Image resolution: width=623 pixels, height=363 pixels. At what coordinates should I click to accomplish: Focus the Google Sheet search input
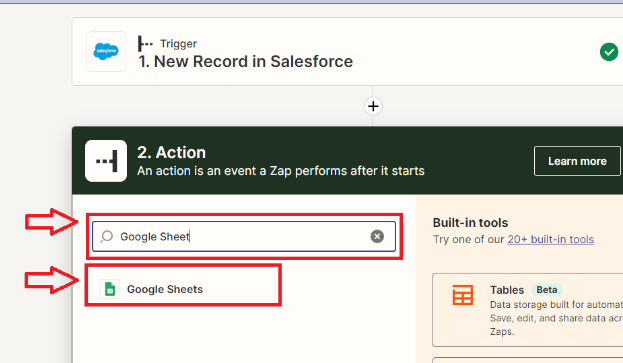244,236
